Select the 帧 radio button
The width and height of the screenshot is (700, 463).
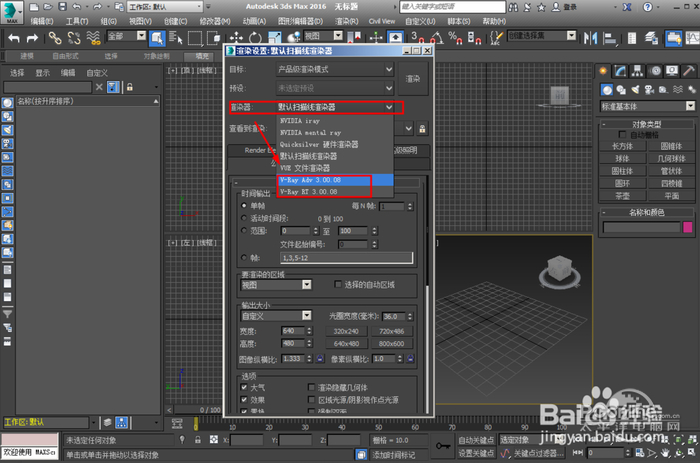tap(244, 258)
